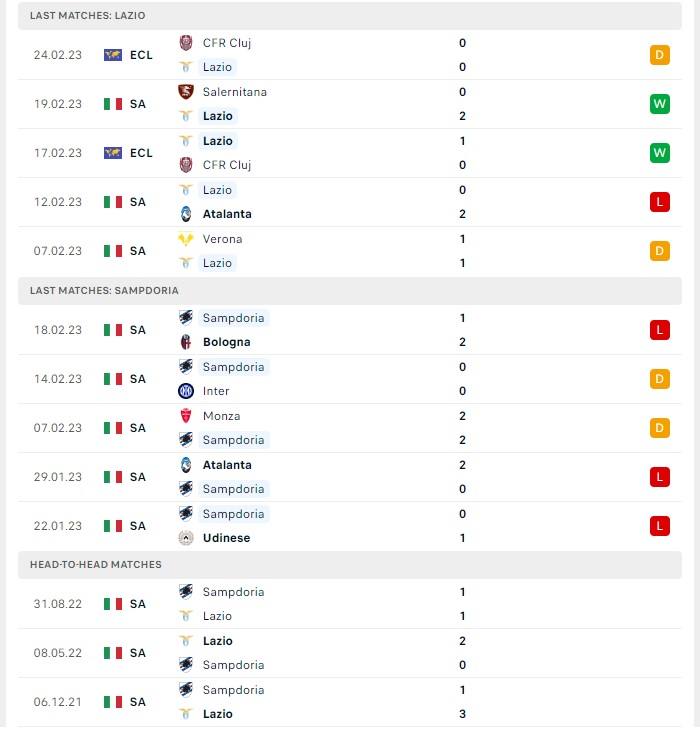Image resolution: width=700 pixels, height=729 pixels.
Task: Click the red L badge for Atalanta–Lazio match
Action: 660,202
